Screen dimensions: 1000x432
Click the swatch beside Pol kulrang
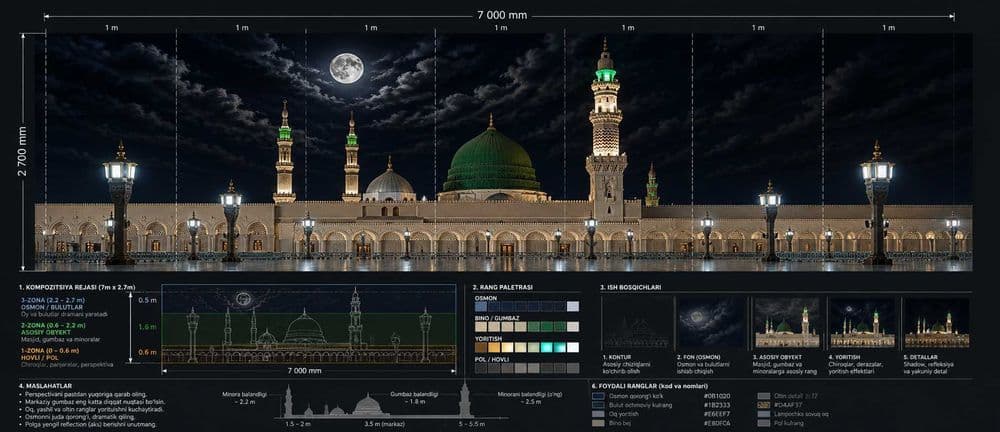[x=763, y=422]
